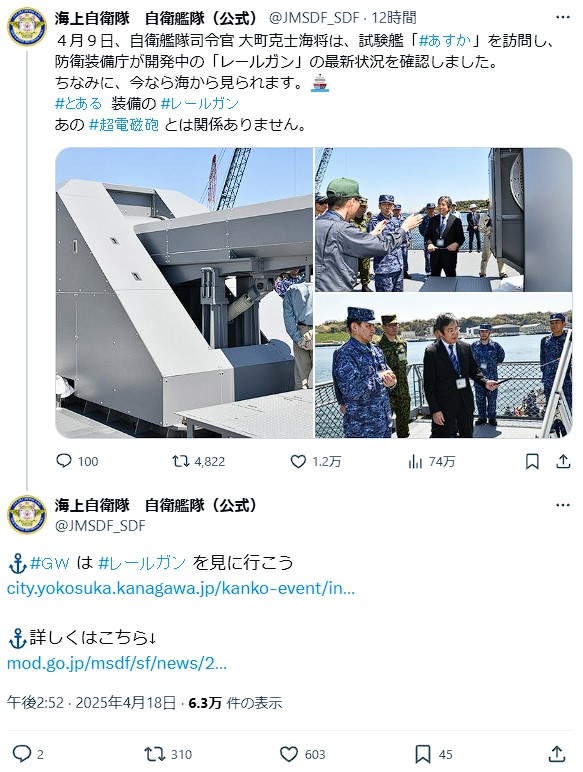Open the more options menu on second tweet

pos(562,505)
